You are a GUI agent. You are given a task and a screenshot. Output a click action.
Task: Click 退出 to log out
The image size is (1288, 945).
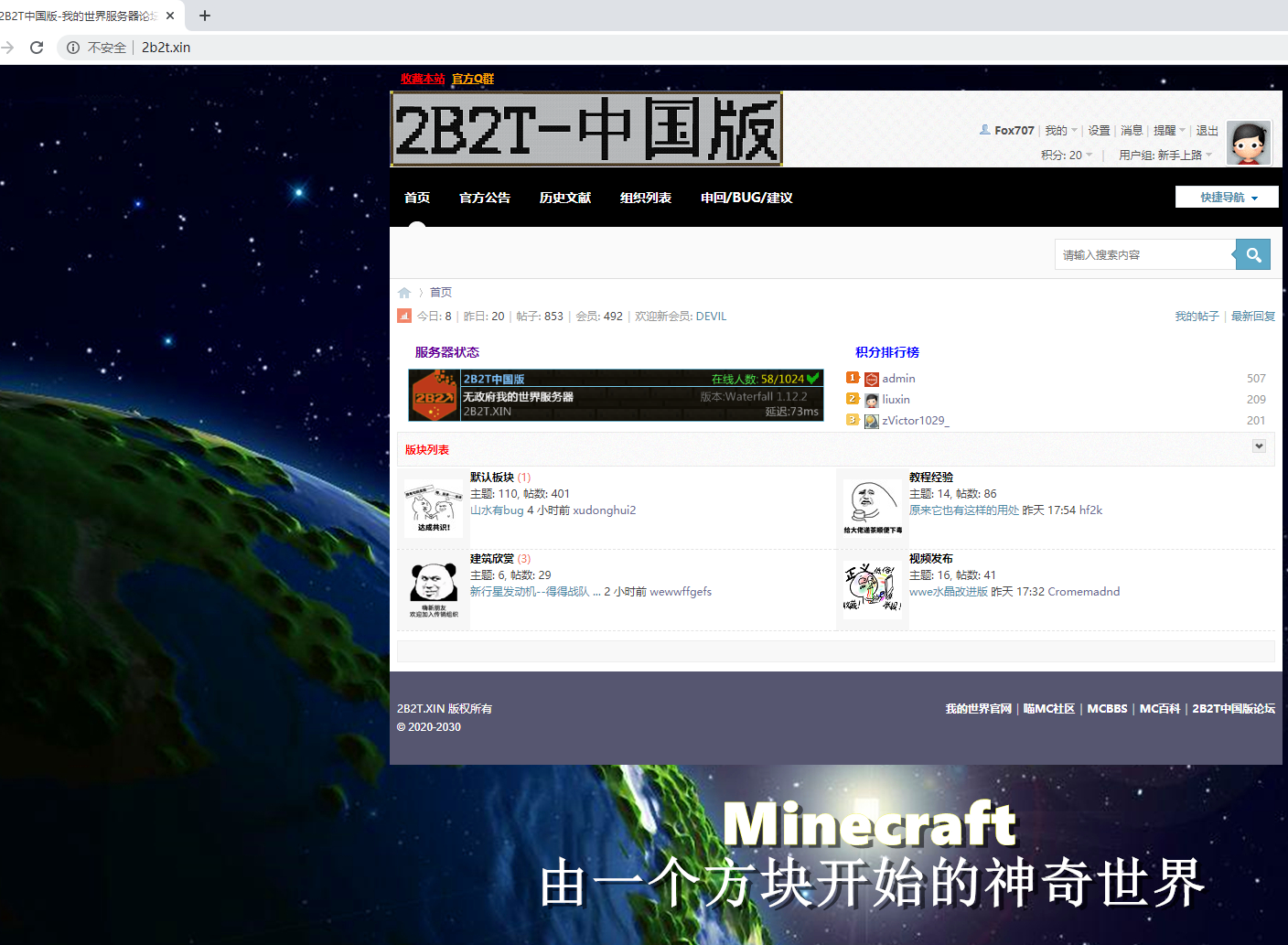(x=1207, y=131)
